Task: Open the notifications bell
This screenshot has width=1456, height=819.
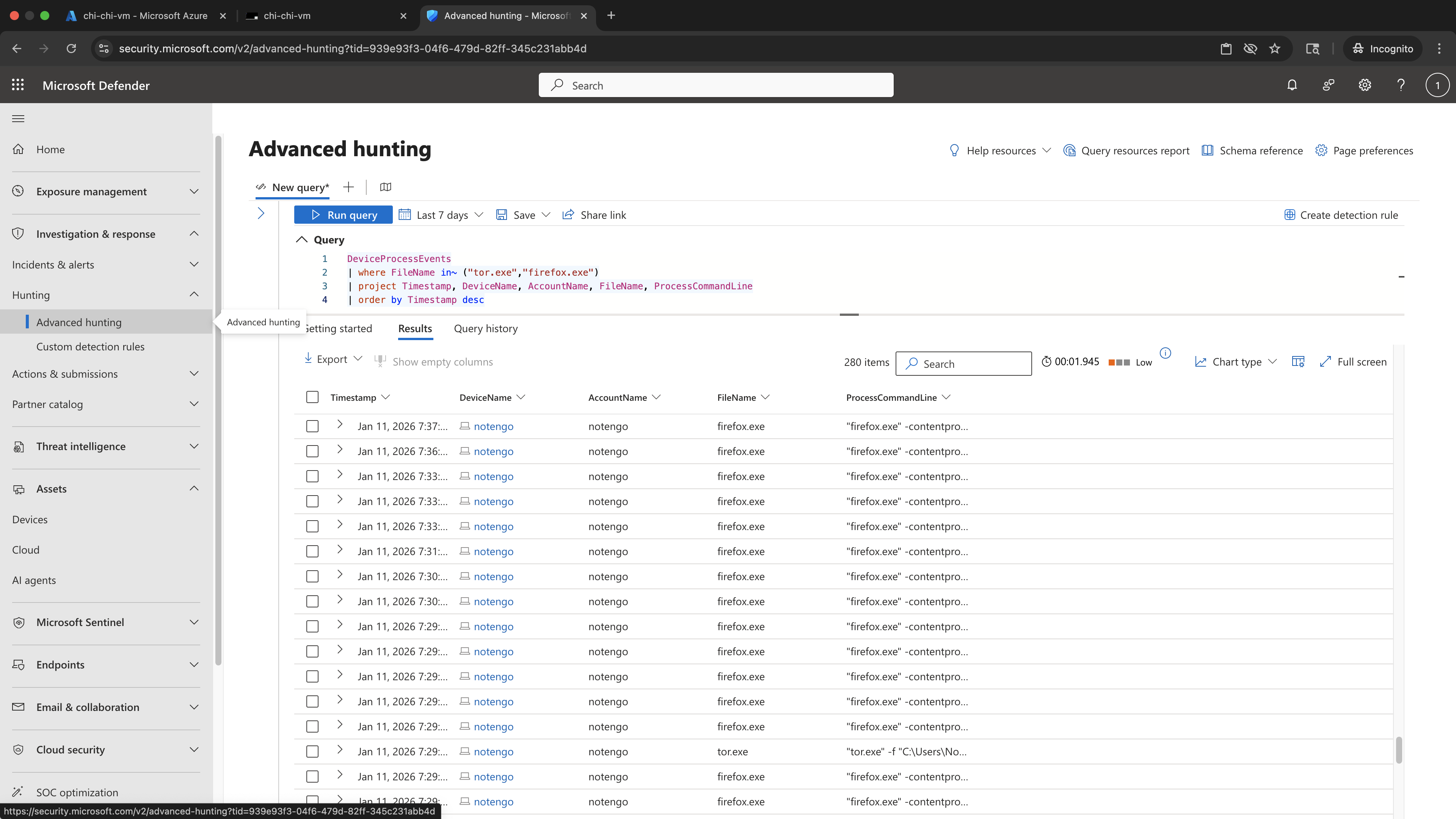Action: (x=1292, y=85)
